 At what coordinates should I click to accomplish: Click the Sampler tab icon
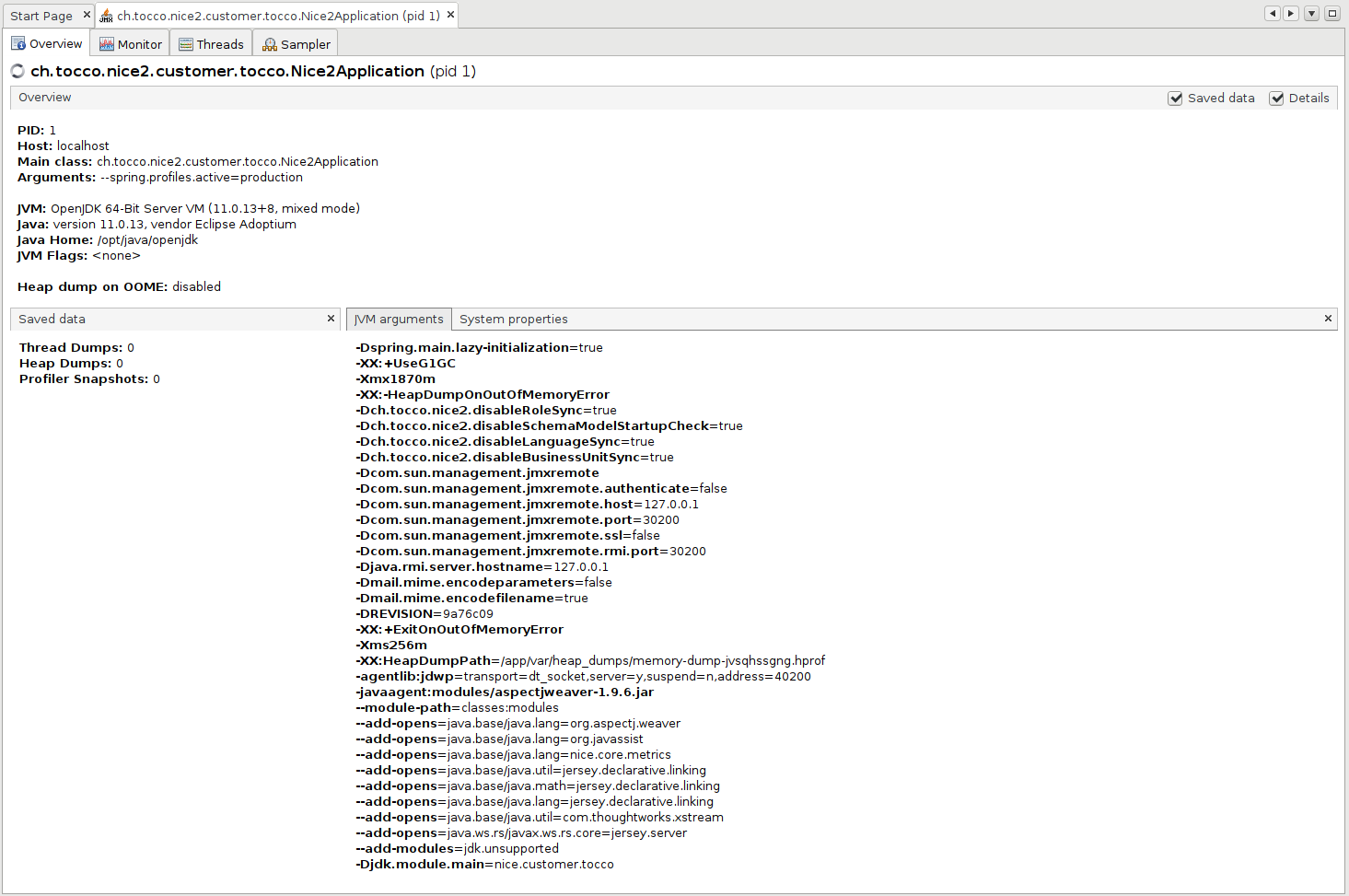(270, 44)
